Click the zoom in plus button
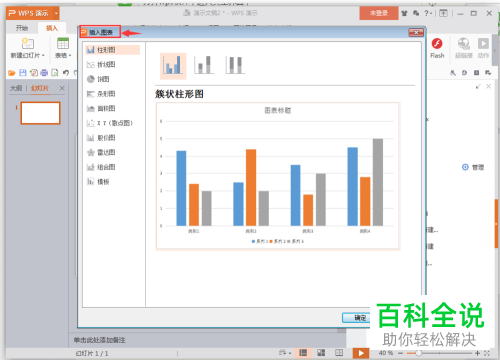The height and width of the screenshot is (360, 500). pos(477,353)
